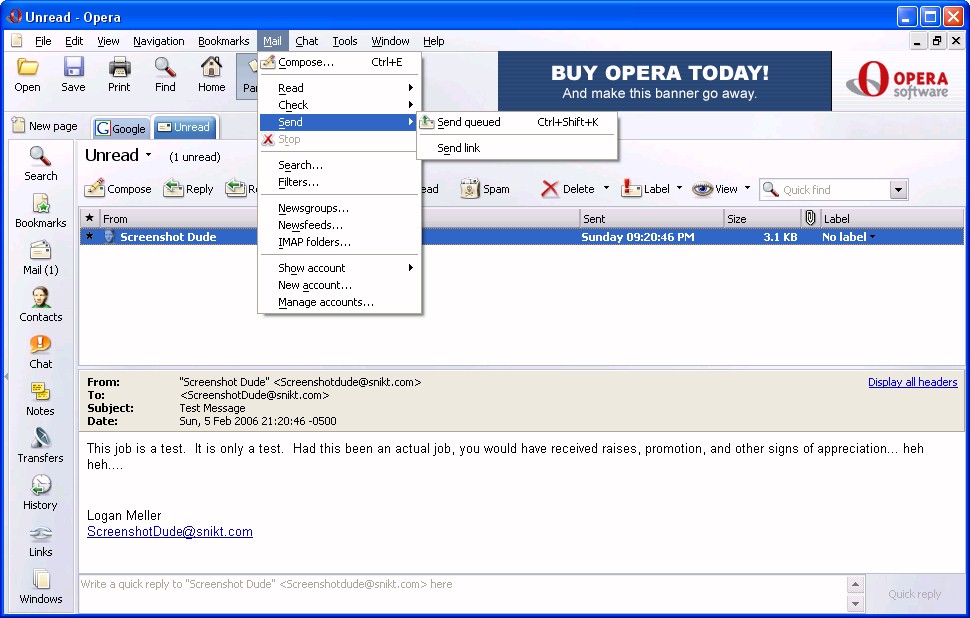Switch to the Google tab
The width and height of the screenshot is (970, 618).
click(121, 128)
